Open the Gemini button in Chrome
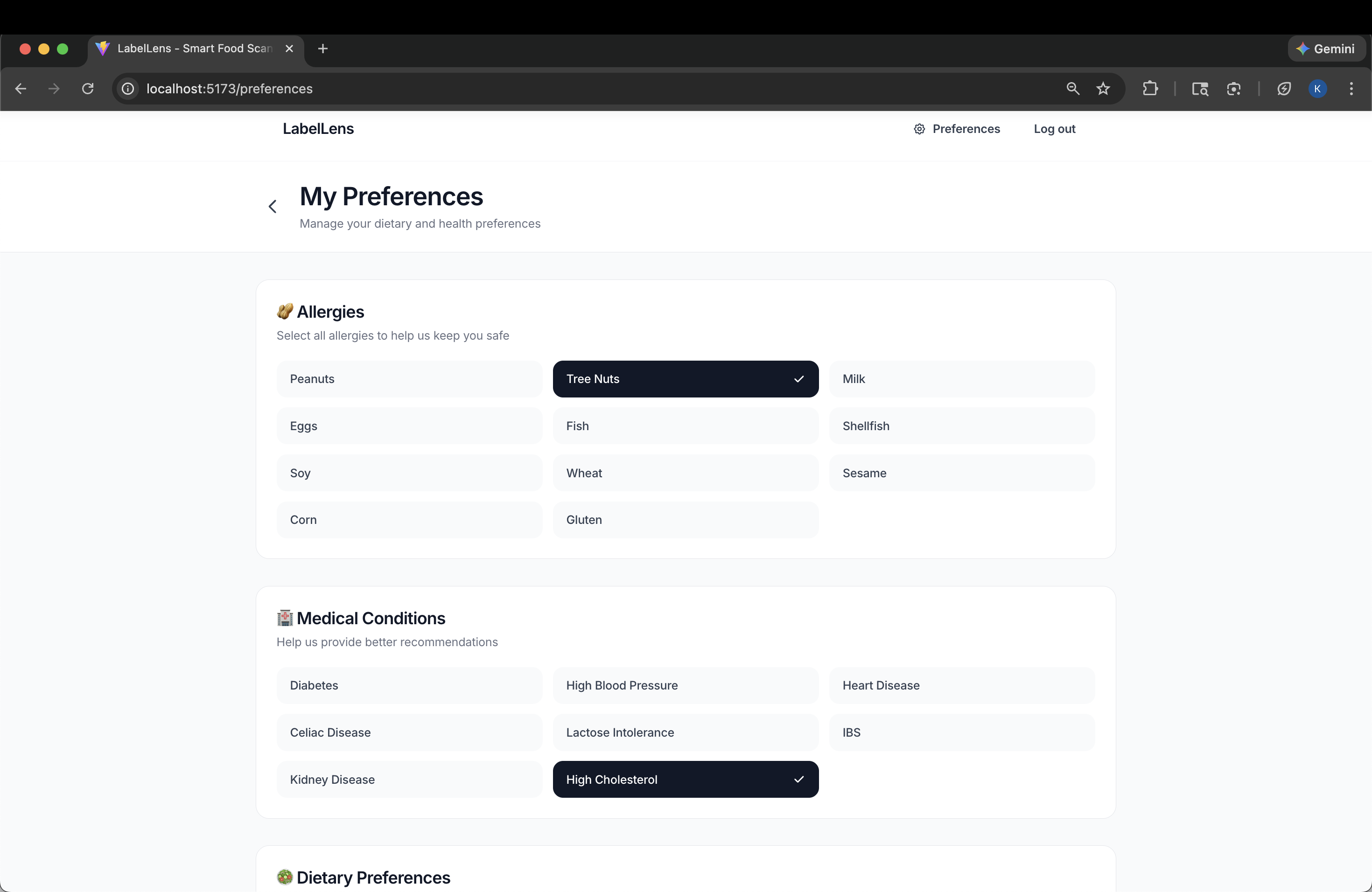Image resolution: width=1372 pixels, height=892 pixels. pos(1326,49)
